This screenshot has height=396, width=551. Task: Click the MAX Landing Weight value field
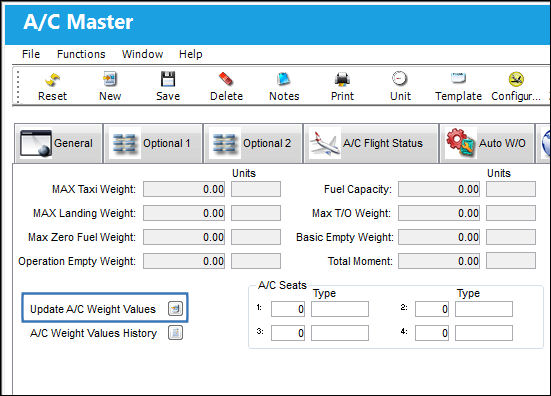pos(184,213)
